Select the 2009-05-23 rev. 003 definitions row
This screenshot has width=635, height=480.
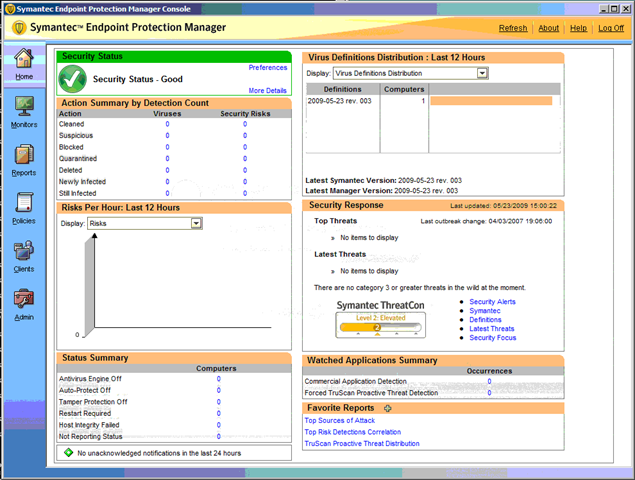point(433,101)
